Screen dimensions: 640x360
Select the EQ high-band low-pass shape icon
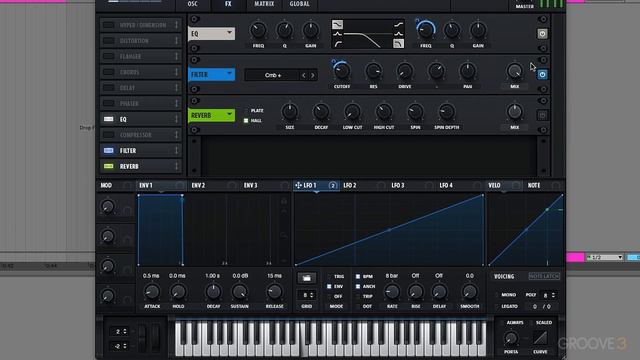pyautogui.click(x=399, y=44)
